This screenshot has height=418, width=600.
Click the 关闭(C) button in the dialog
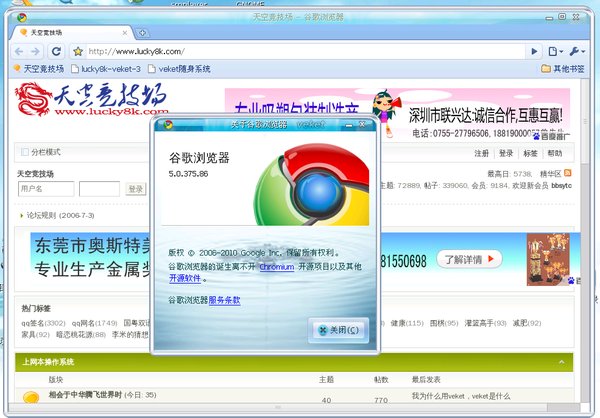[x=338, y=330]
